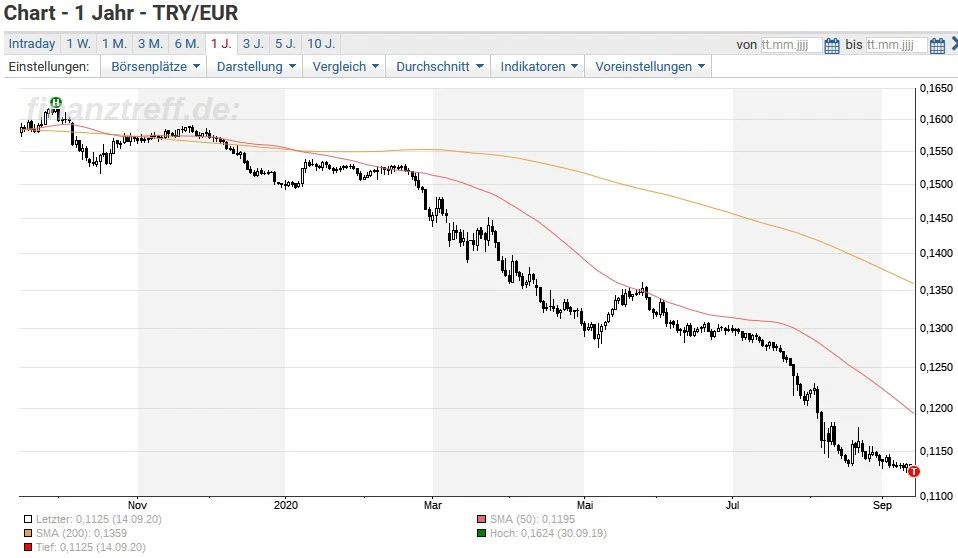
Task: Click the '2020' x-axis label
Action: coord(286,505)
